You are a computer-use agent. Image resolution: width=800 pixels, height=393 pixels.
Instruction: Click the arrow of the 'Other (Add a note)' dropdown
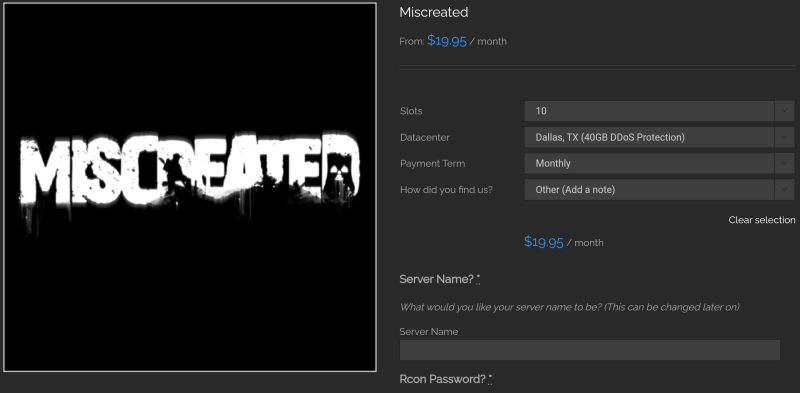tap(784, 190)
